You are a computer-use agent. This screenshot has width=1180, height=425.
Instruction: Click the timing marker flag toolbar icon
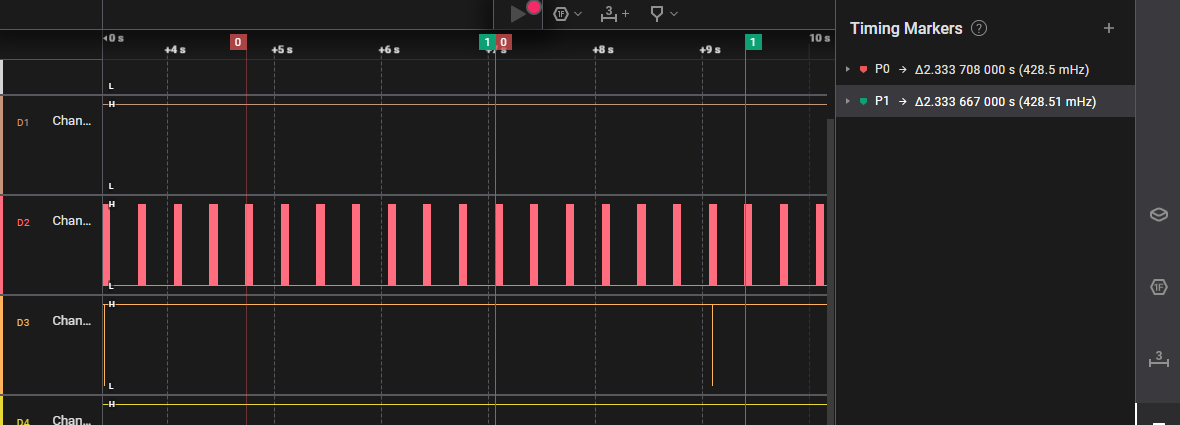(x=657, y=13)
